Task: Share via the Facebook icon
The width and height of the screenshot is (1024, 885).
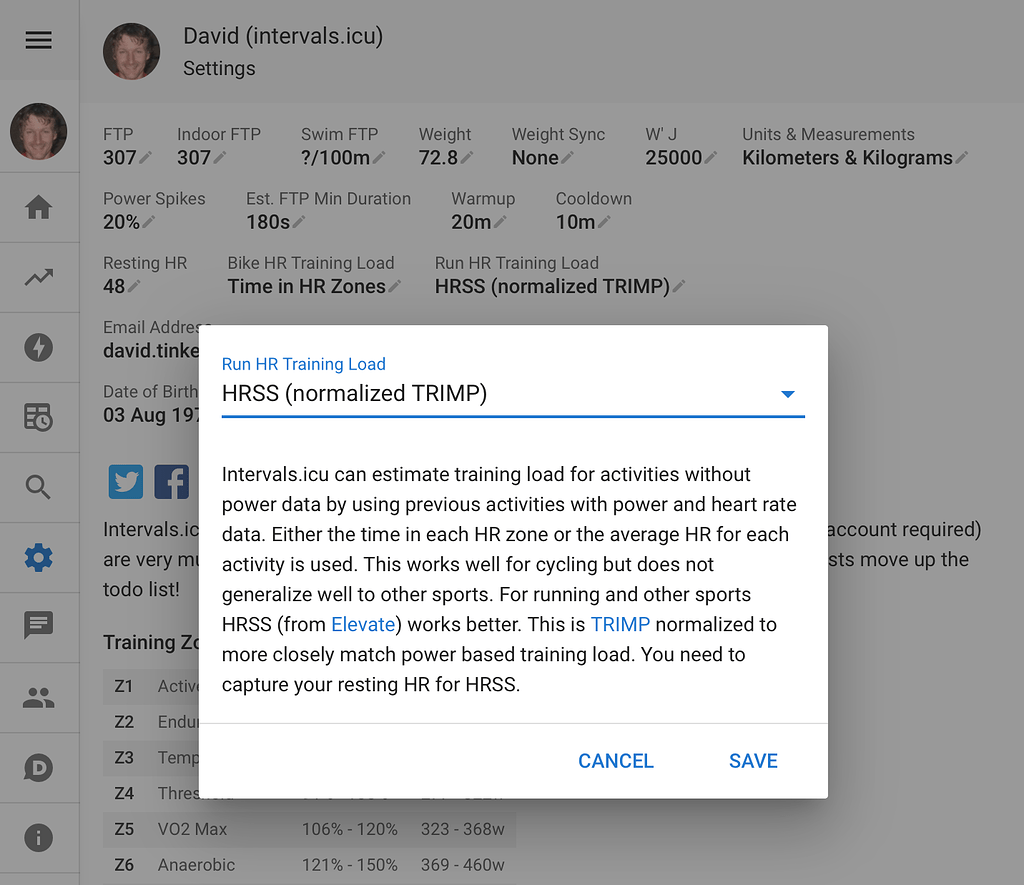Action: pos(171,482)
